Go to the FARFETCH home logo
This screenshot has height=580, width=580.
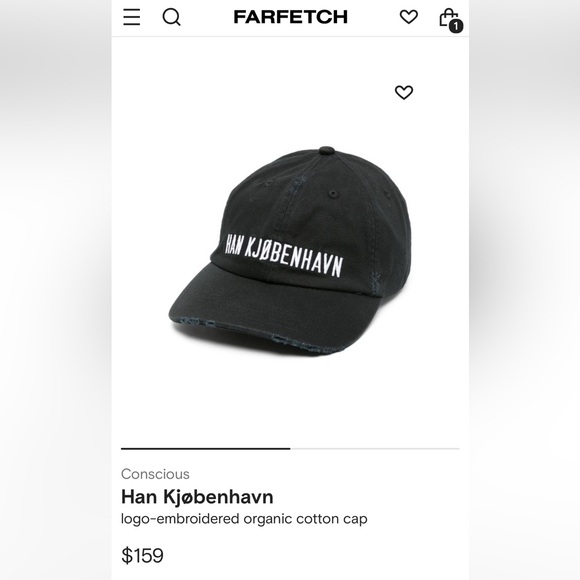290,17
